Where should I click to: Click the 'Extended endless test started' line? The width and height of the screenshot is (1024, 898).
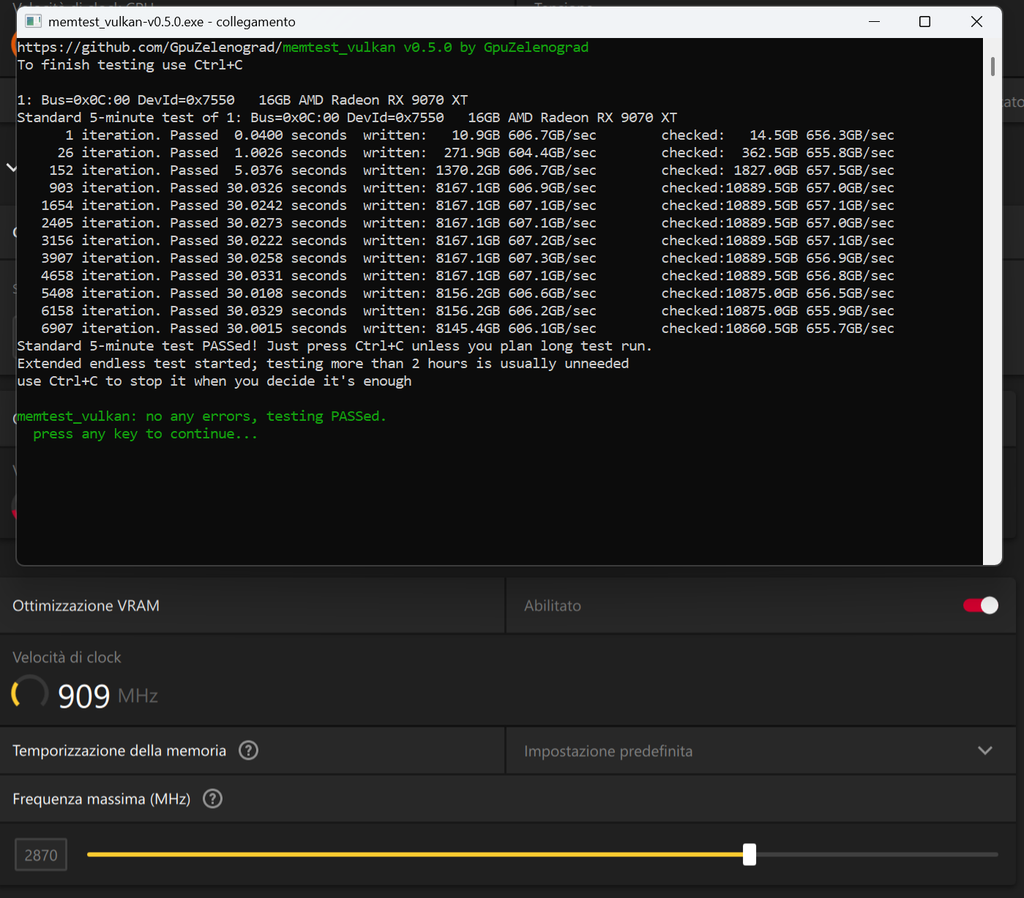coord(323,363)
